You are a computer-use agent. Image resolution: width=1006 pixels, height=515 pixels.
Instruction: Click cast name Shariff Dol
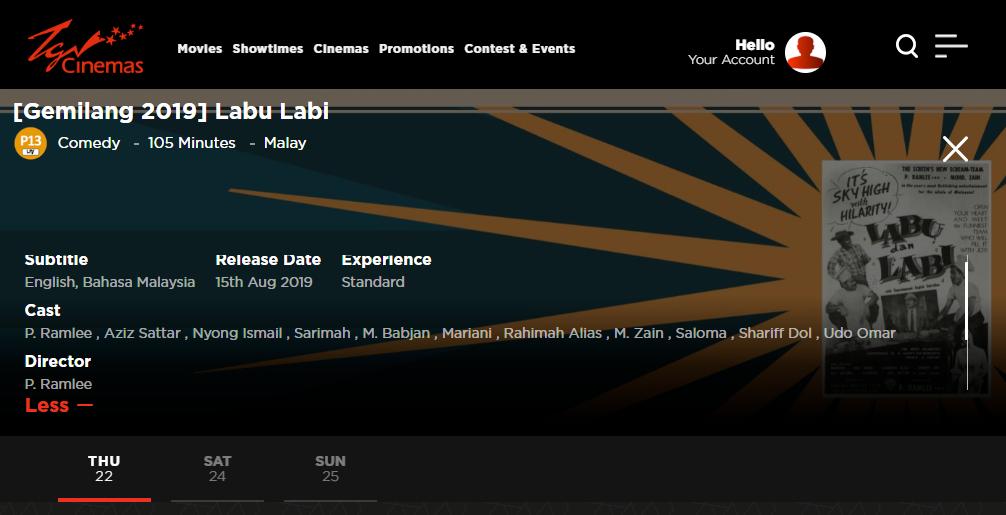[775, 333]
